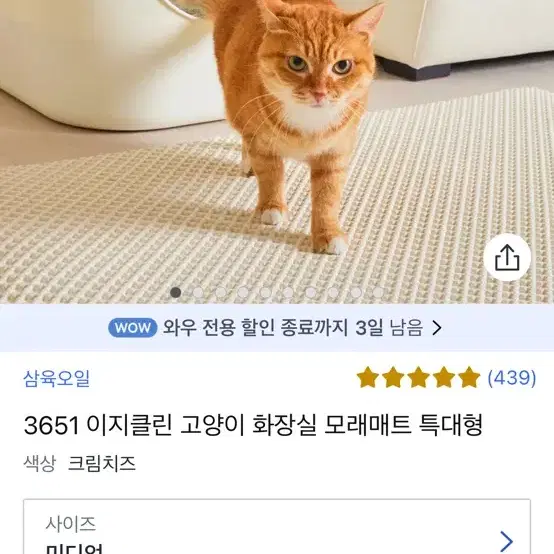This screenshot has width=554, height=554.
Task: Jump to the tenth image carousel dot
Action: tap(378, 293)
